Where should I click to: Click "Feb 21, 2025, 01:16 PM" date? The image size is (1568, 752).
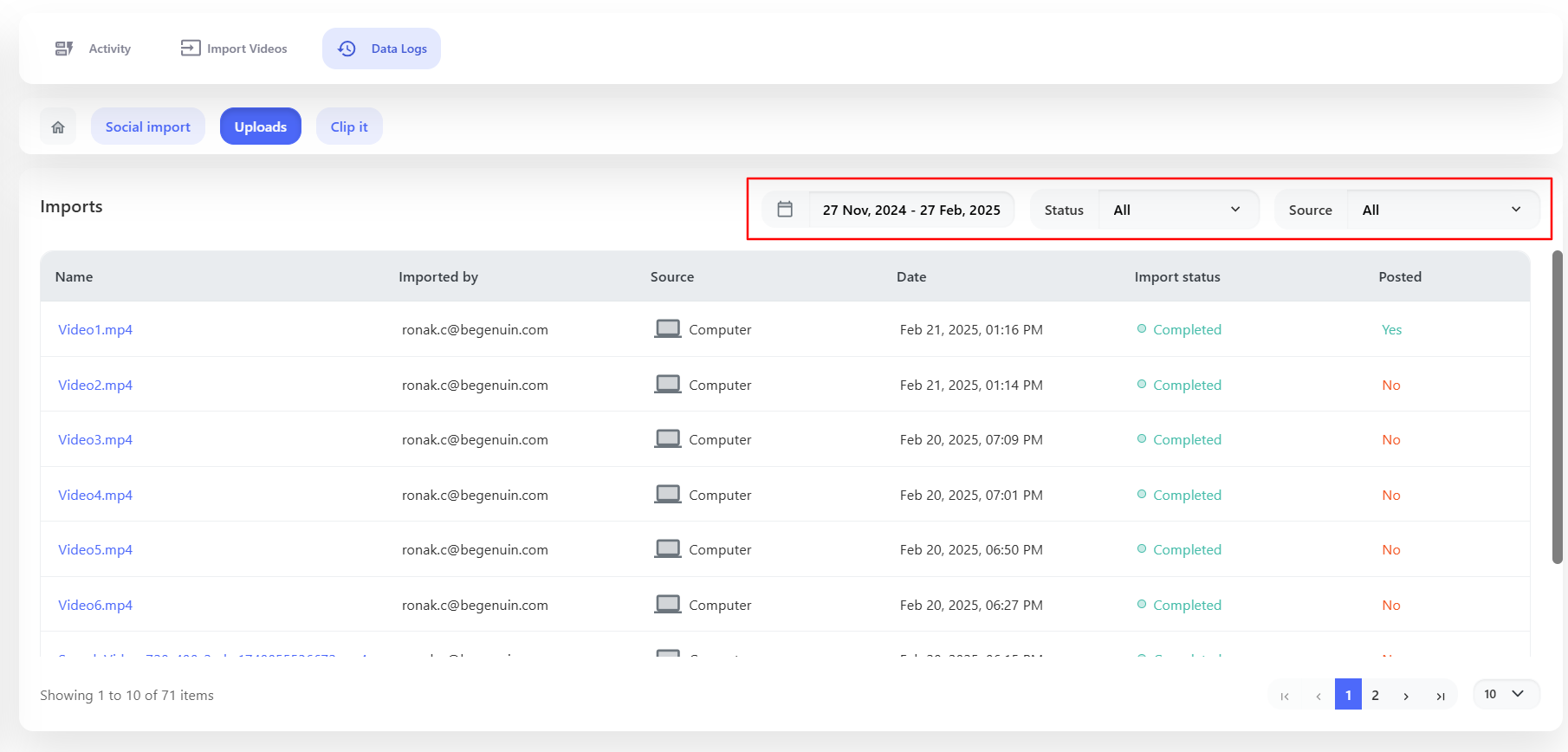[971, 329]
